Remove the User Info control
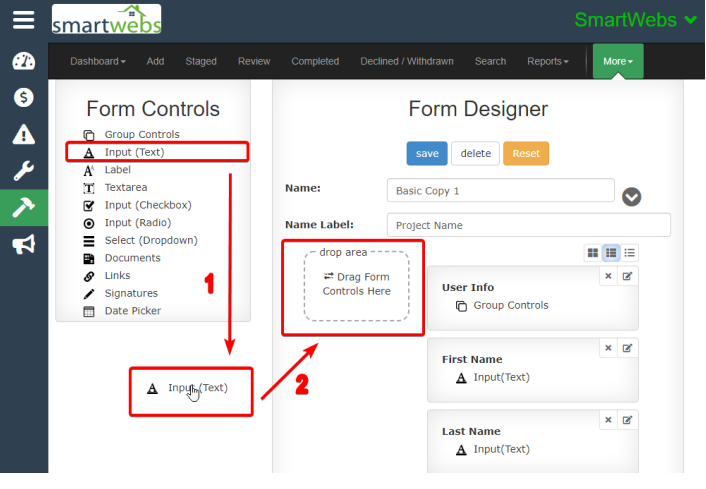The height and width of the screenshot is (489, 706). click(x=608, y=276)
